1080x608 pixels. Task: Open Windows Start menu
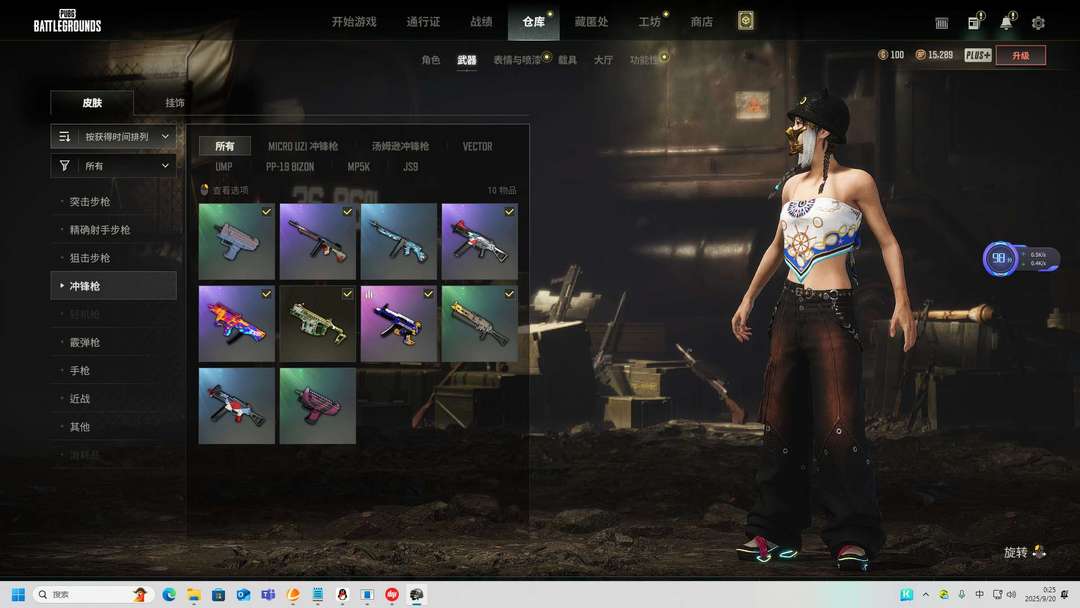tap(19, 594)
